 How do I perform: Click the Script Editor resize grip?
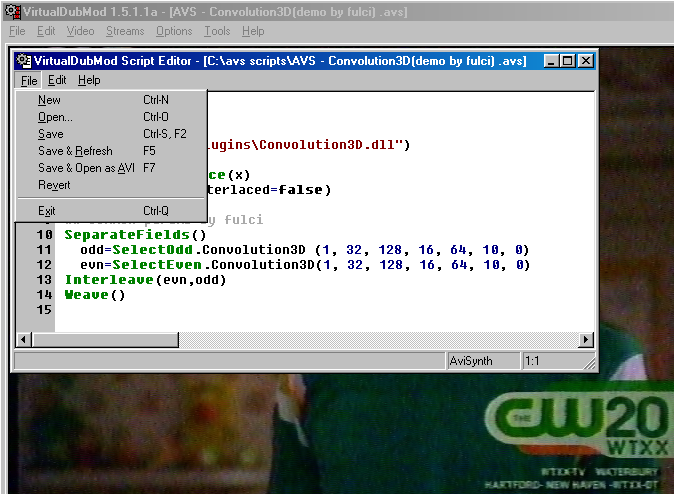pyautogui.click(x=589, y=362)
